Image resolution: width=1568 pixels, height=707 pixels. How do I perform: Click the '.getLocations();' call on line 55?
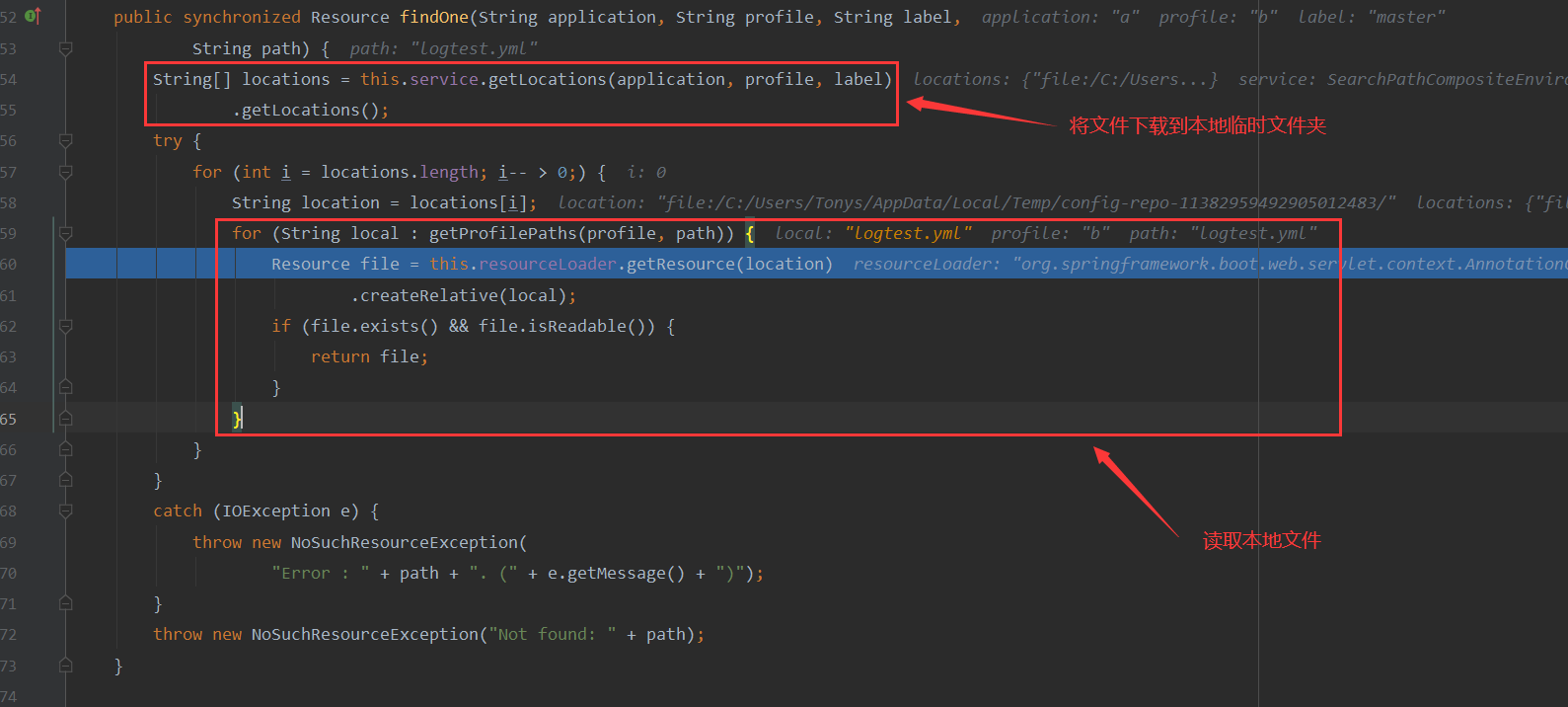(x=311, y=110)
